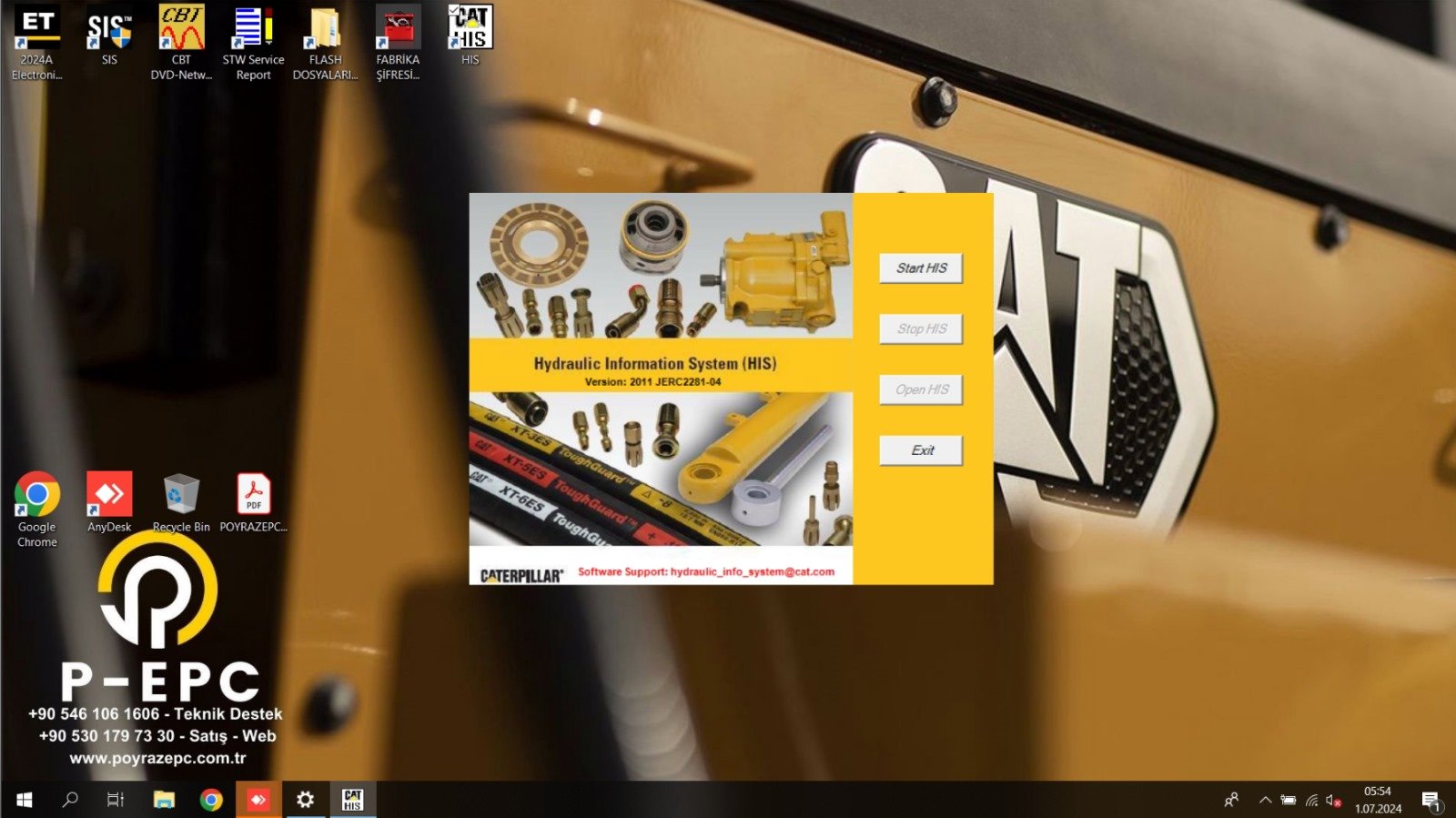Open taskbar search magnifier
The height and width of the screenshot is (818, 1456).
point(70,800)
